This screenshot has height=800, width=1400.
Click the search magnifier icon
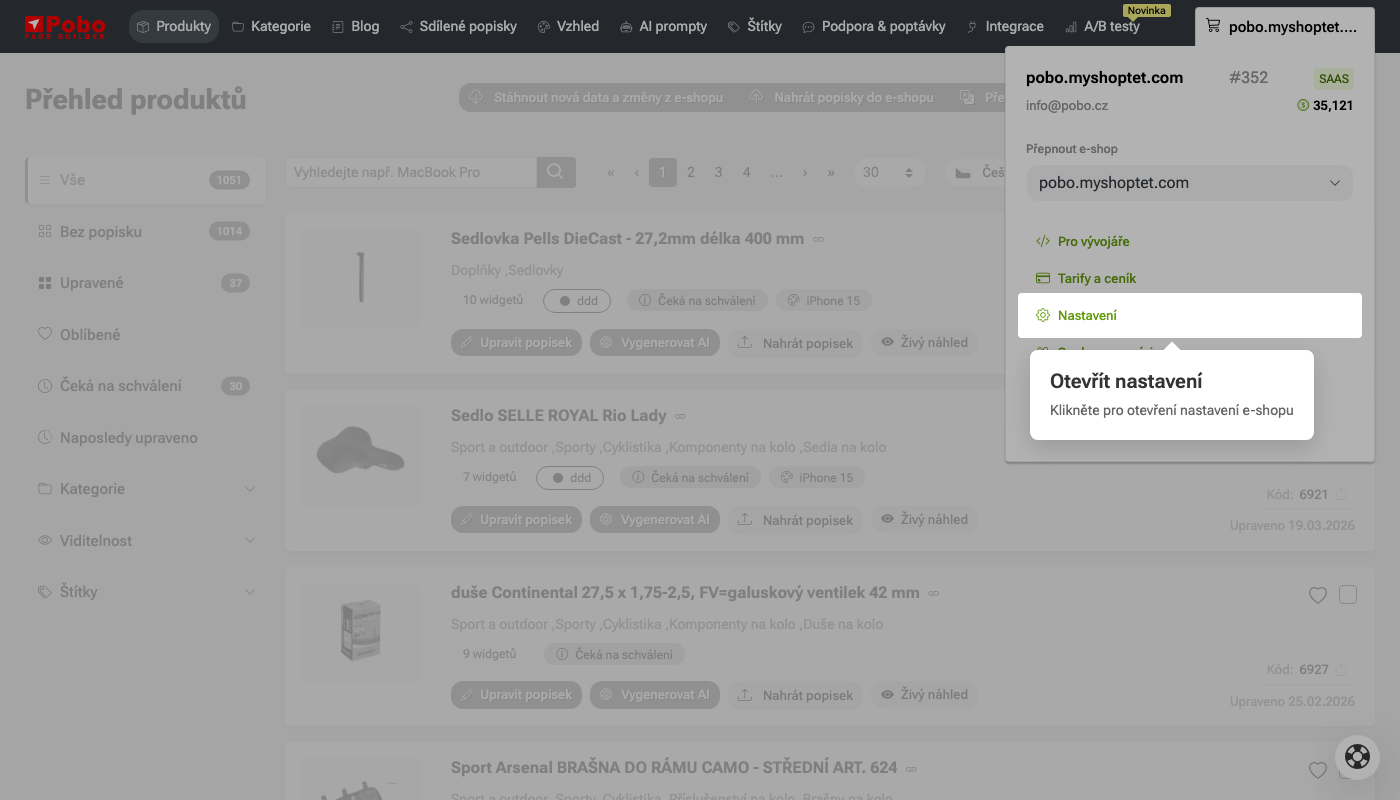555,171
